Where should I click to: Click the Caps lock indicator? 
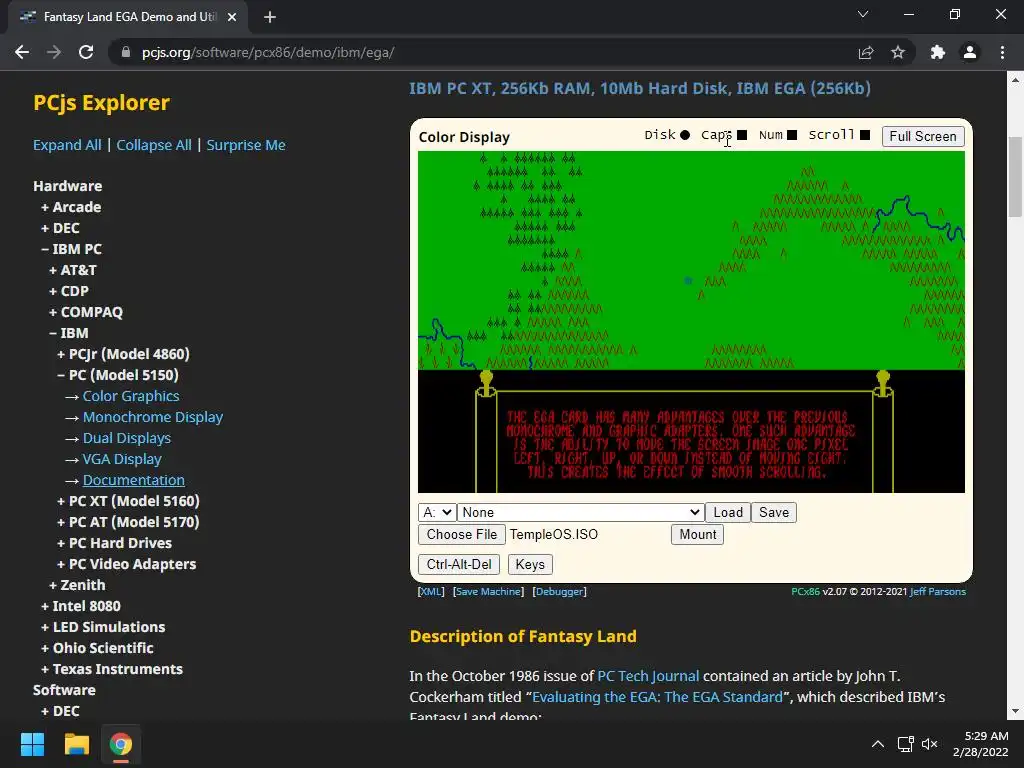[x=742, y=135]
